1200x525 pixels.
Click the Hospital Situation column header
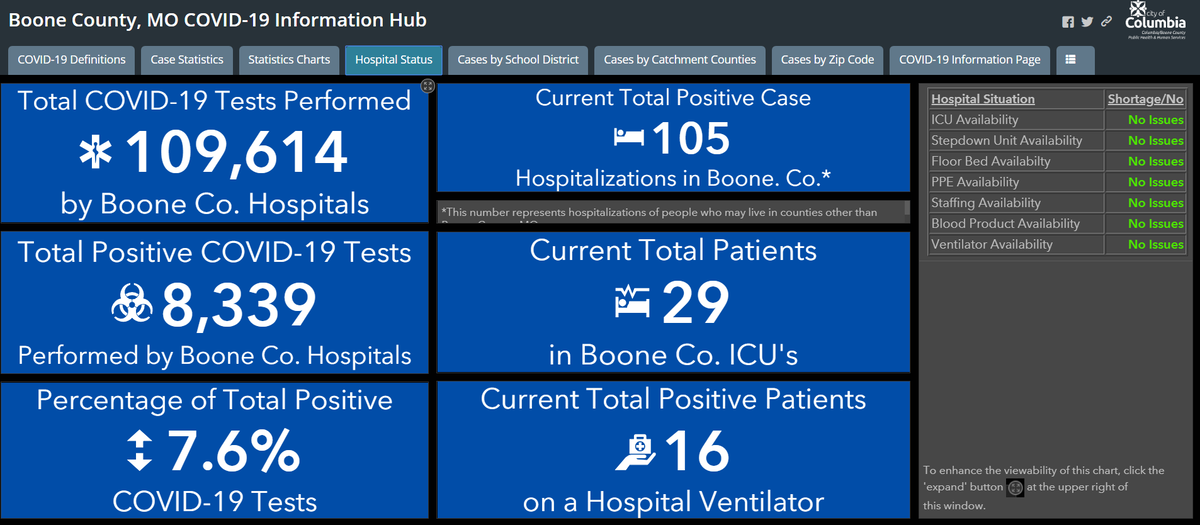click(x=983, y=99)
